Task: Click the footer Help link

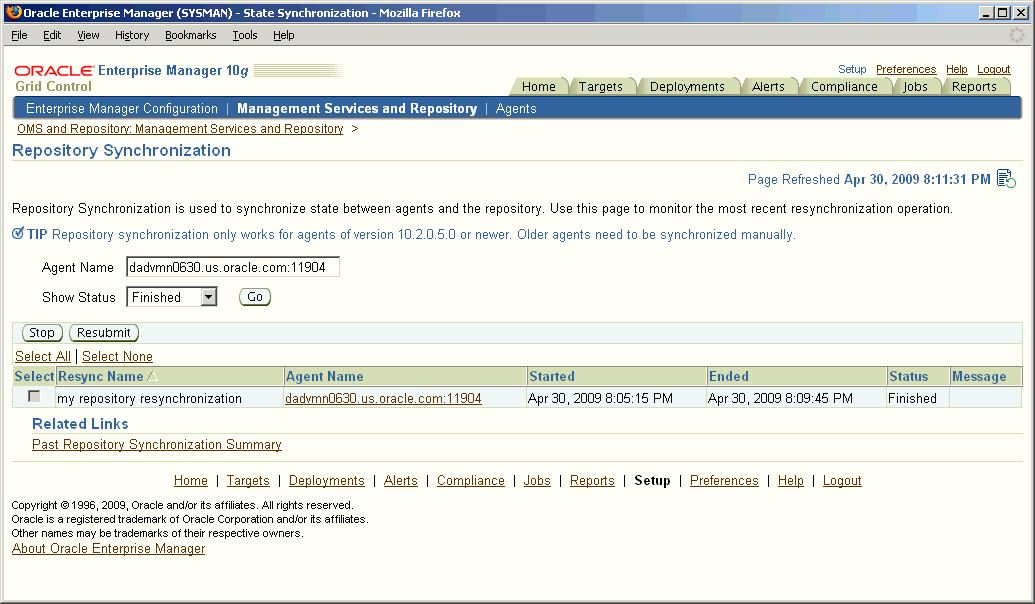Action: tap(791, 481)
